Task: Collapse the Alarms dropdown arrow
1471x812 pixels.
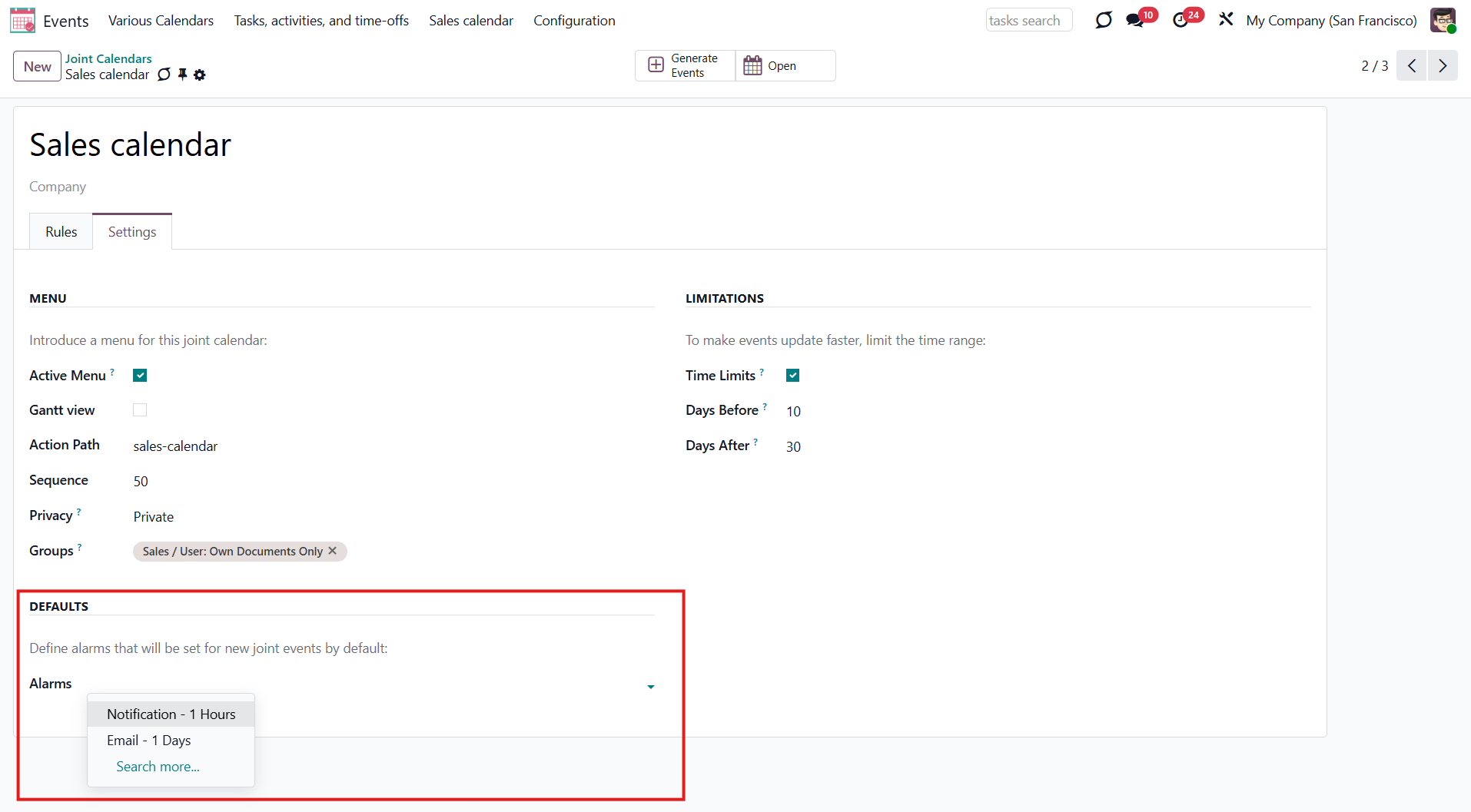Action: point(650,687)
